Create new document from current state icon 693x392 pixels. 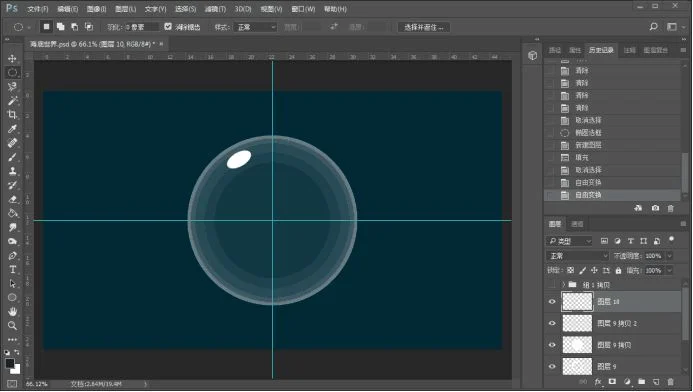[x=638, y=208]
